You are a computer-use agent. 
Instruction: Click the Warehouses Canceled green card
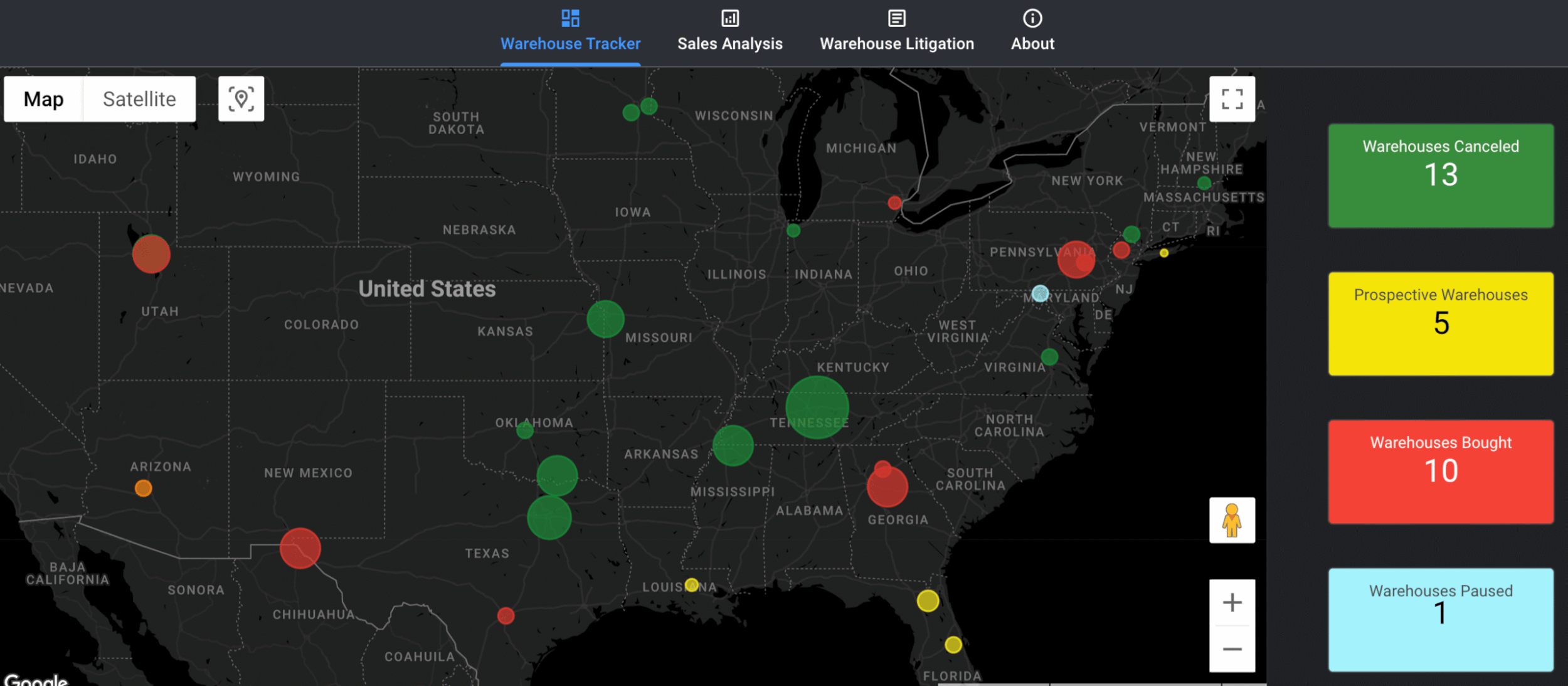[1441, 176]
